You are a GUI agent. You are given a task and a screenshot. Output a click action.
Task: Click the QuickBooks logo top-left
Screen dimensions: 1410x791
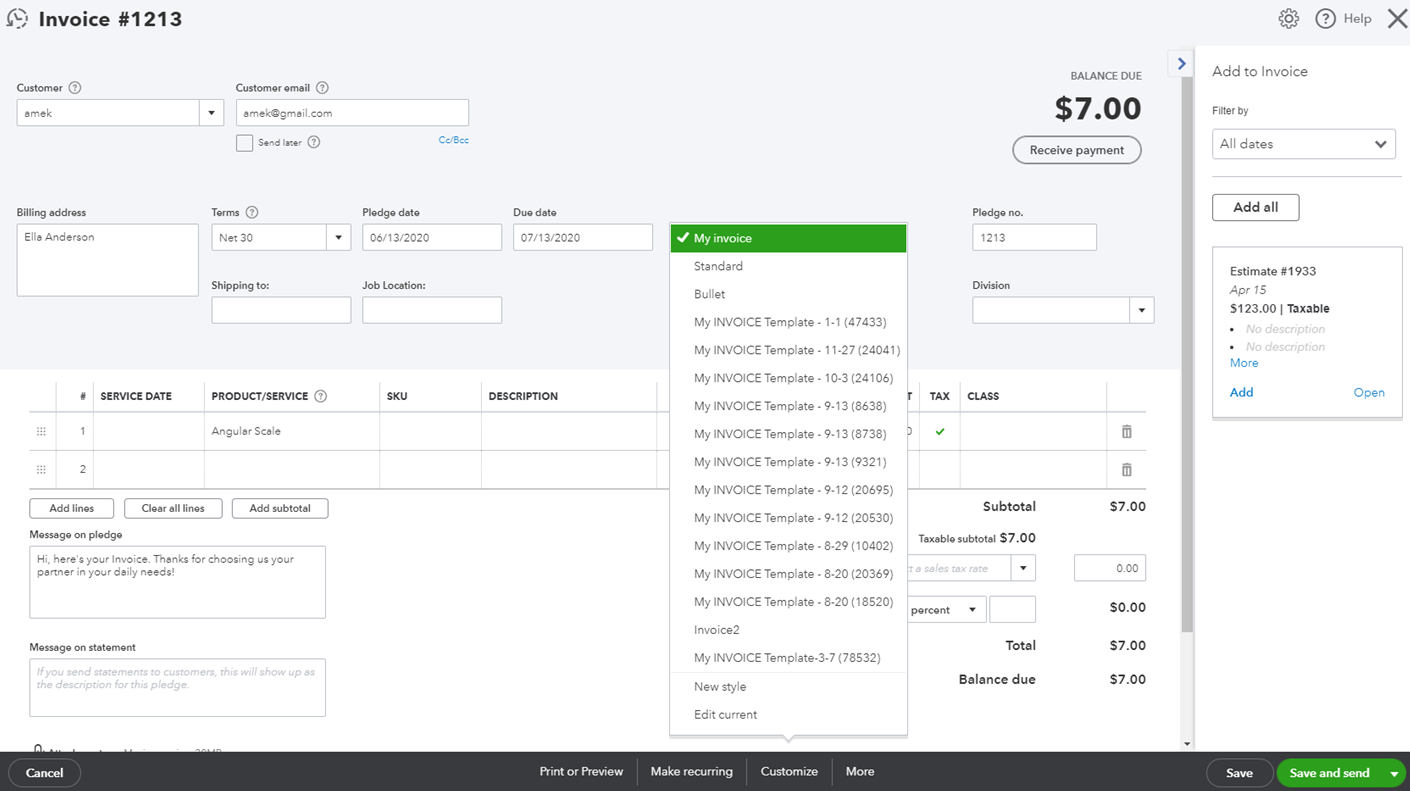(17, 18)
